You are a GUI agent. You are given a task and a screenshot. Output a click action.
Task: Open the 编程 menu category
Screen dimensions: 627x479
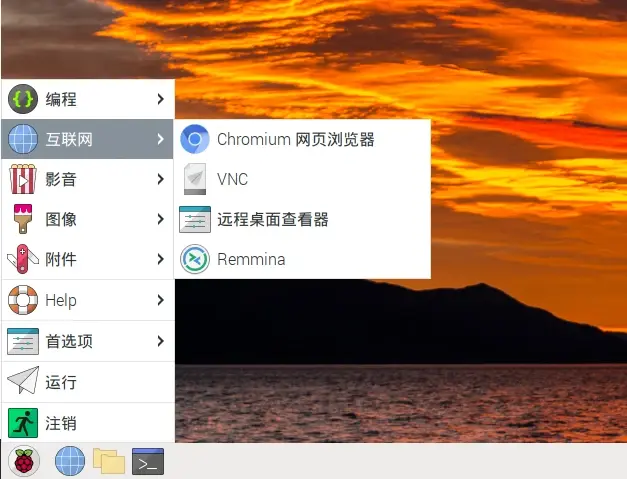click(88, 99)
